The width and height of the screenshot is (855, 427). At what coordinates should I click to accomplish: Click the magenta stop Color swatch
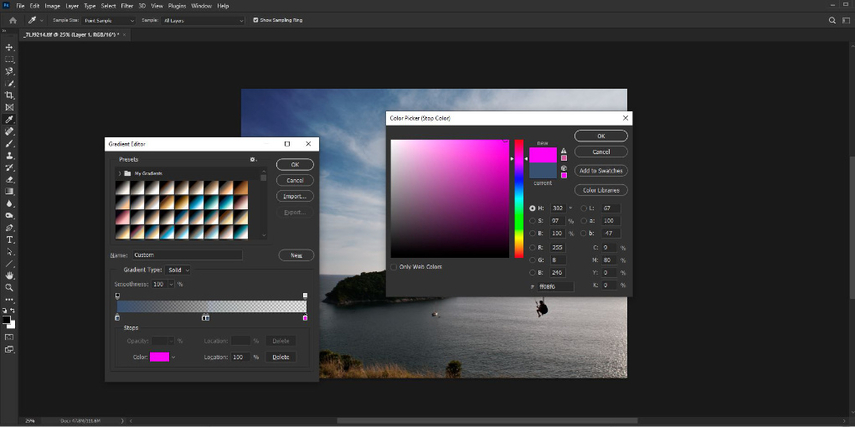click(x=159, y=357)
